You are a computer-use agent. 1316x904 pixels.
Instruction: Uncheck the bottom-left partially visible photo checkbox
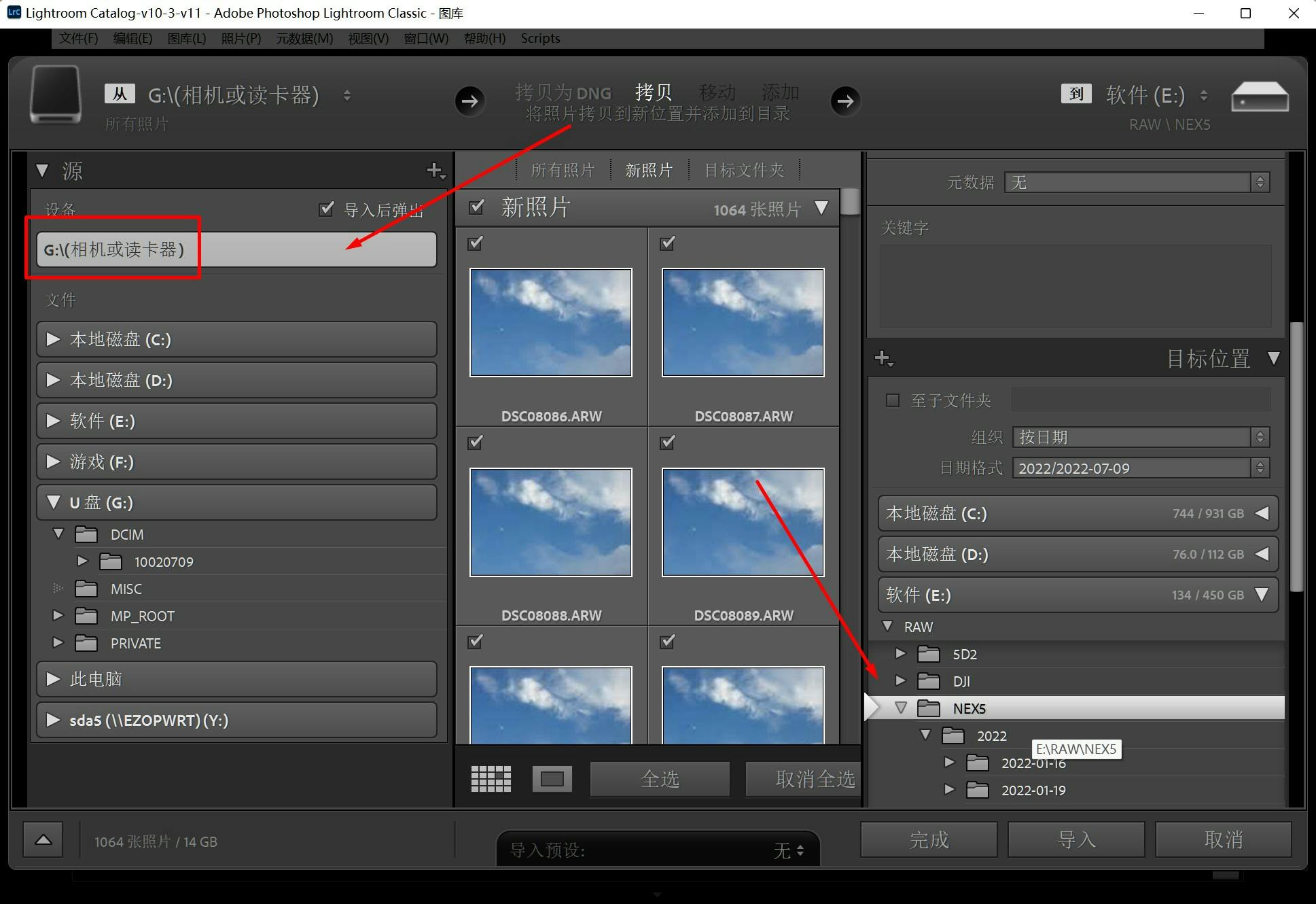(476, 641)
